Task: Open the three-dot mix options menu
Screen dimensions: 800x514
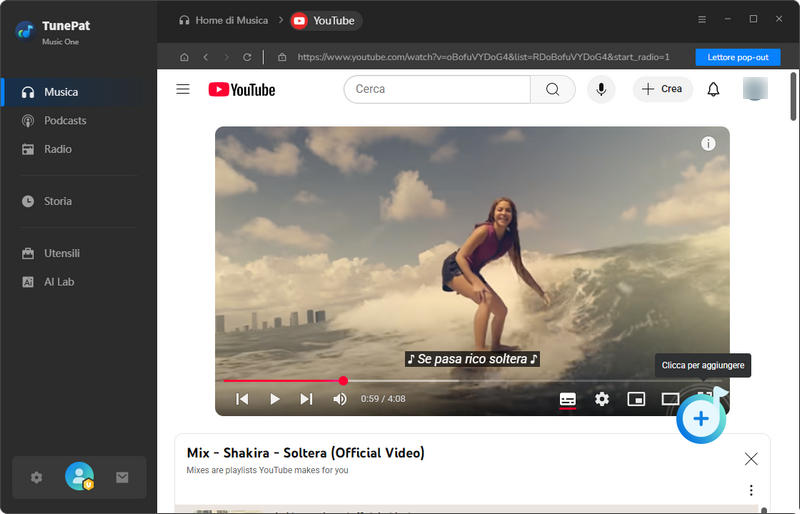Action: point(751,490)
